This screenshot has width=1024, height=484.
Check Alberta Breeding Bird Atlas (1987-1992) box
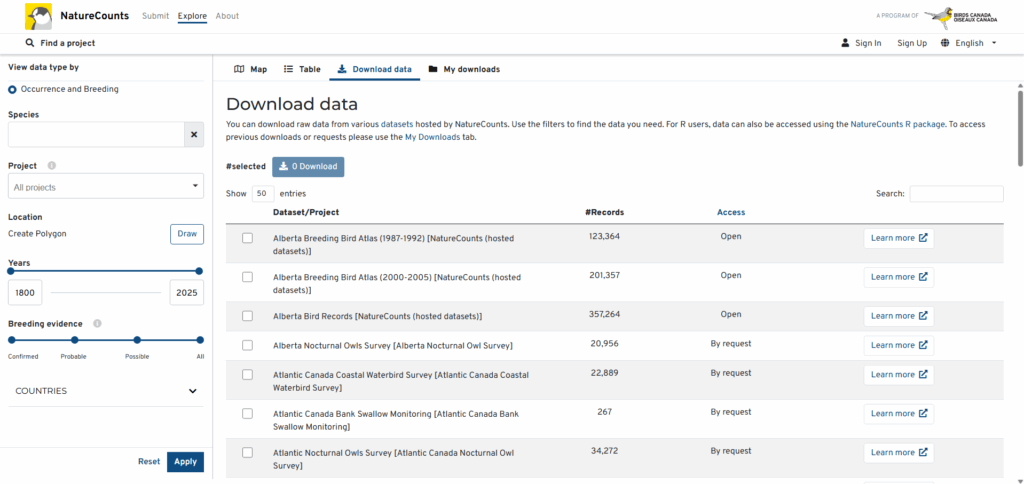pos(248,238)
